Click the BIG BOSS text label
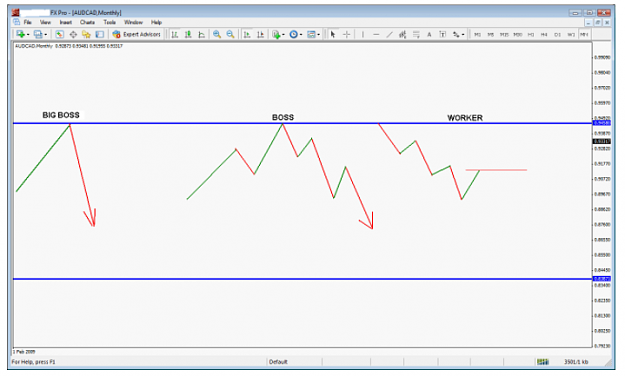625x376 pixels. coord(61,115)
